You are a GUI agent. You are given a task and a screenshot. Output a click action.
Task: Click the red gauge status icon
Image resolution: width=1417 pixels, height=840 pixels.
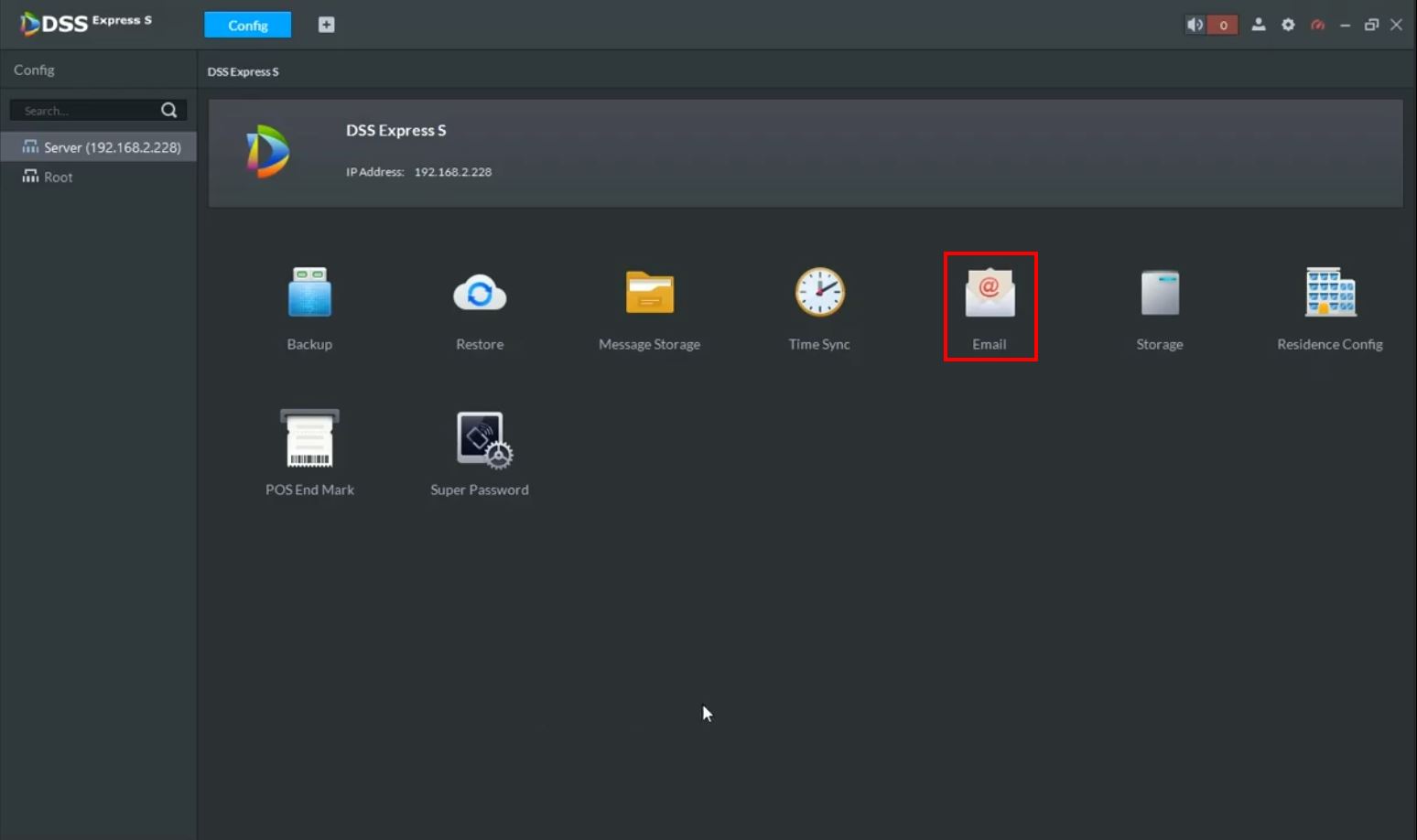coord(1317,25)
